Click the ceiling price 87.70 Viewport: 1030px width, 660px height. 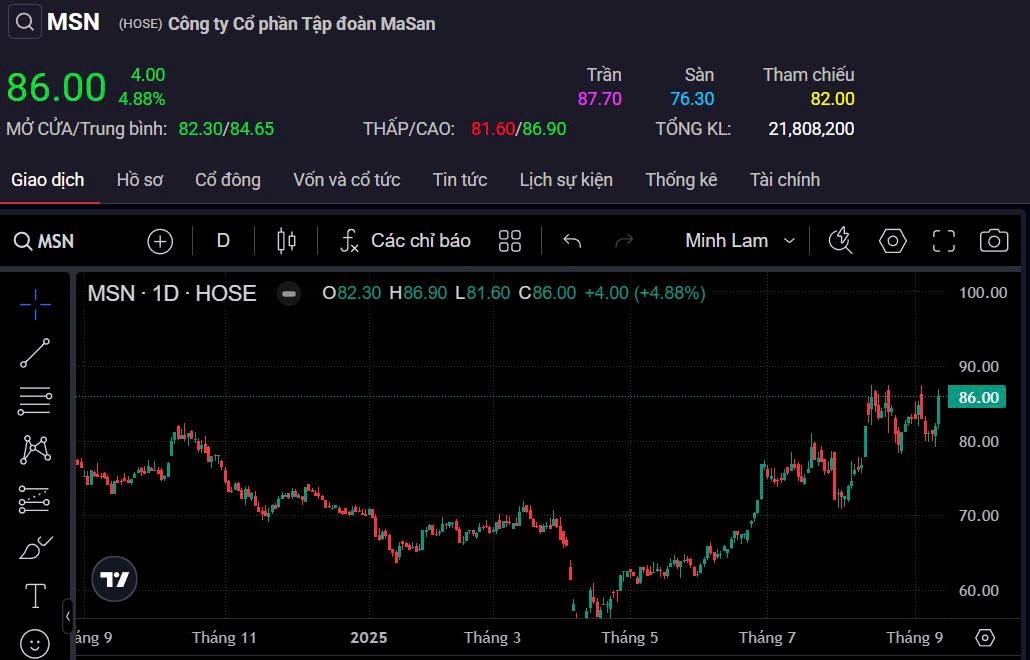pyautogui.click(x=599, y=99)
